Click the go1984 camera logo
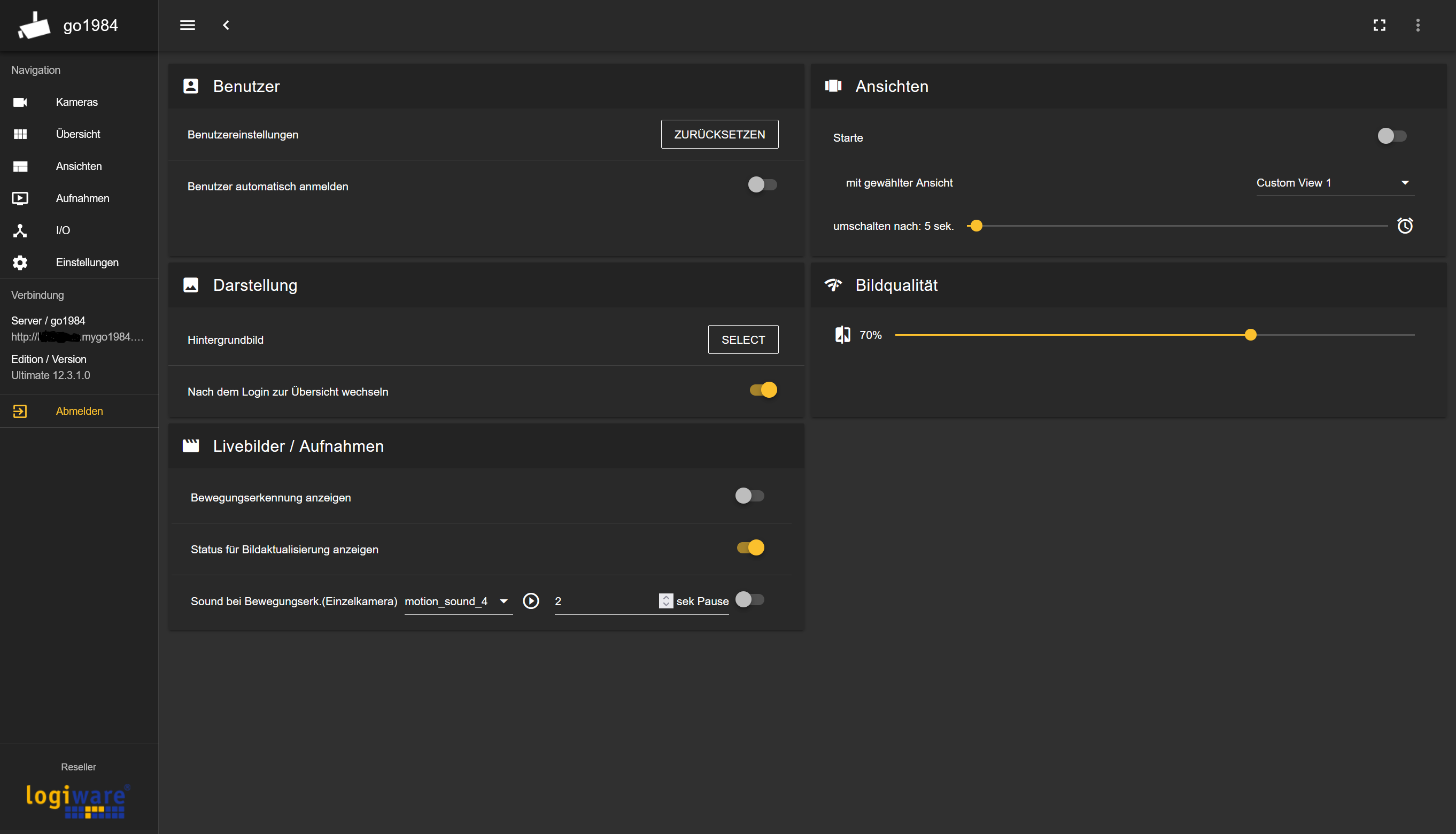This screenshot has height=834, width=1456. 34,26
